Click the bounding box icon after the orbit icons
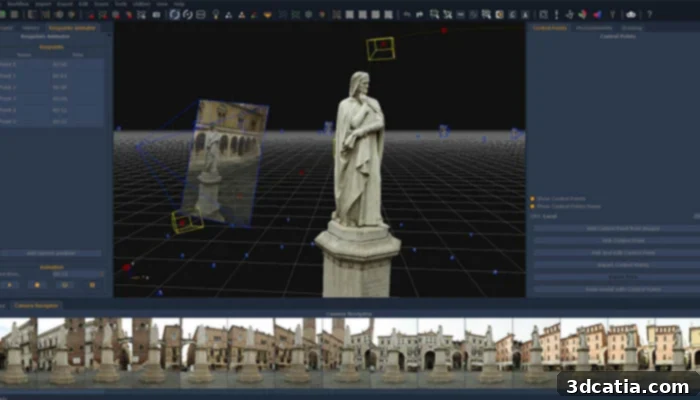 [201, 15]
